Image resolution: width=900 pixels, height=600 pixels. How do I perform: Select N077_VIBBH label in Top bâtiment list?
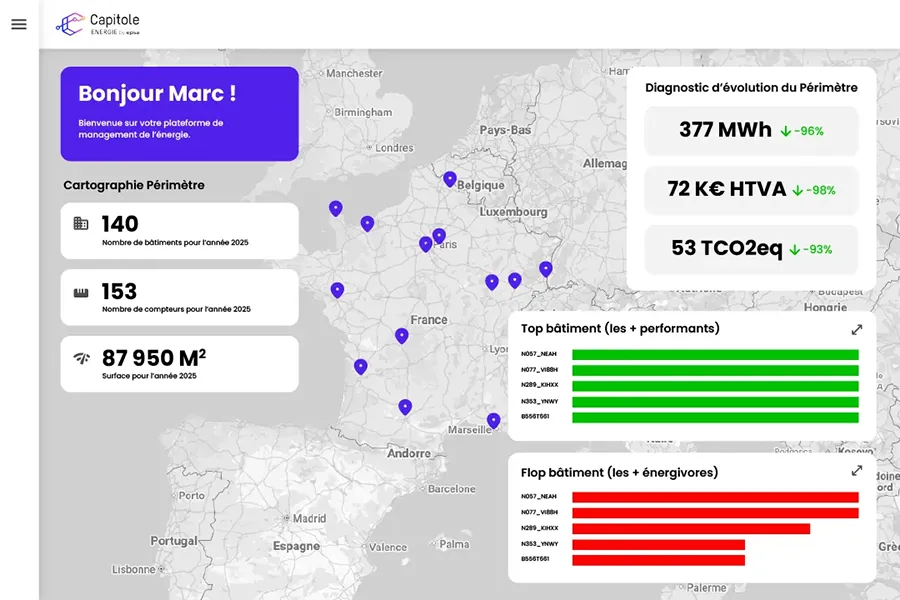click(x=539, y=370)
